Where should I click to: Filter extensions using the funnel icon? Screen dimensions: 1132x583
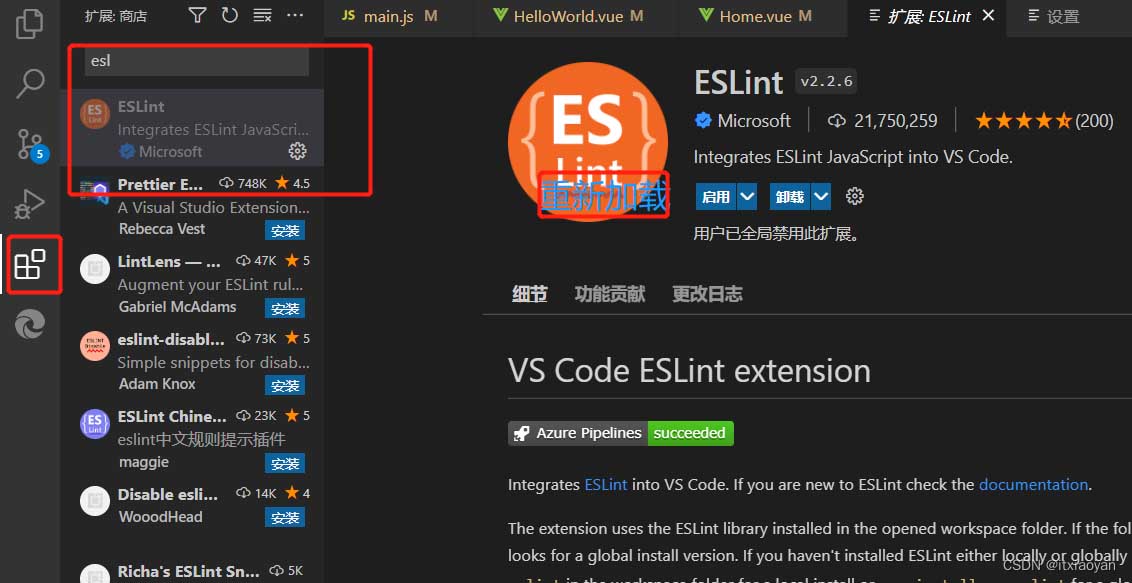[x=196, y=15]
